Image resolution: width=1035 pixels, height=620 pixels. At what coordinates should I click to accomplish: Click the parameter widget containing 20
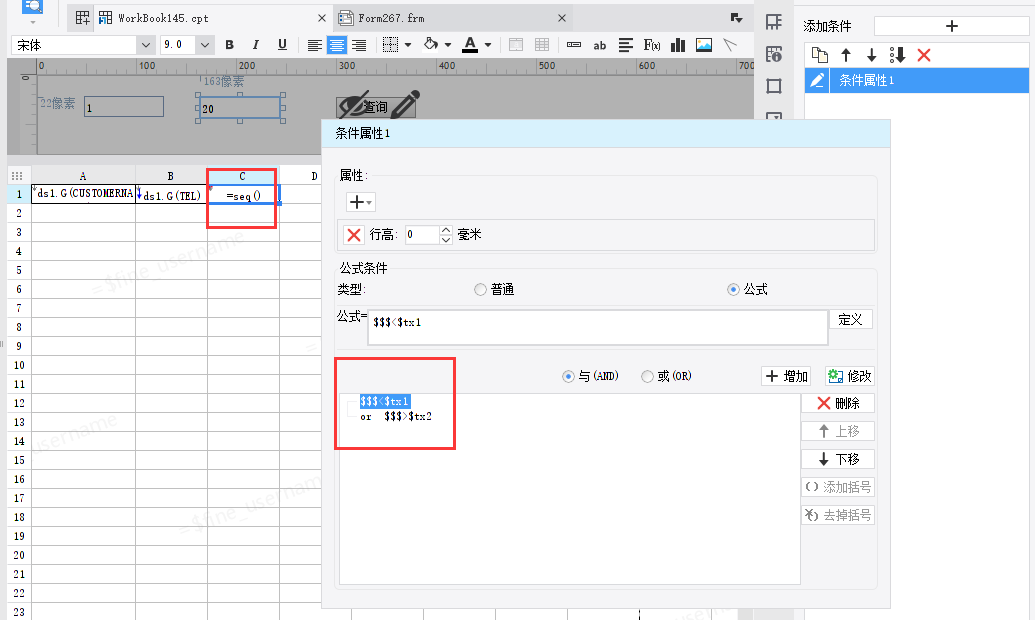pos(240,108)
